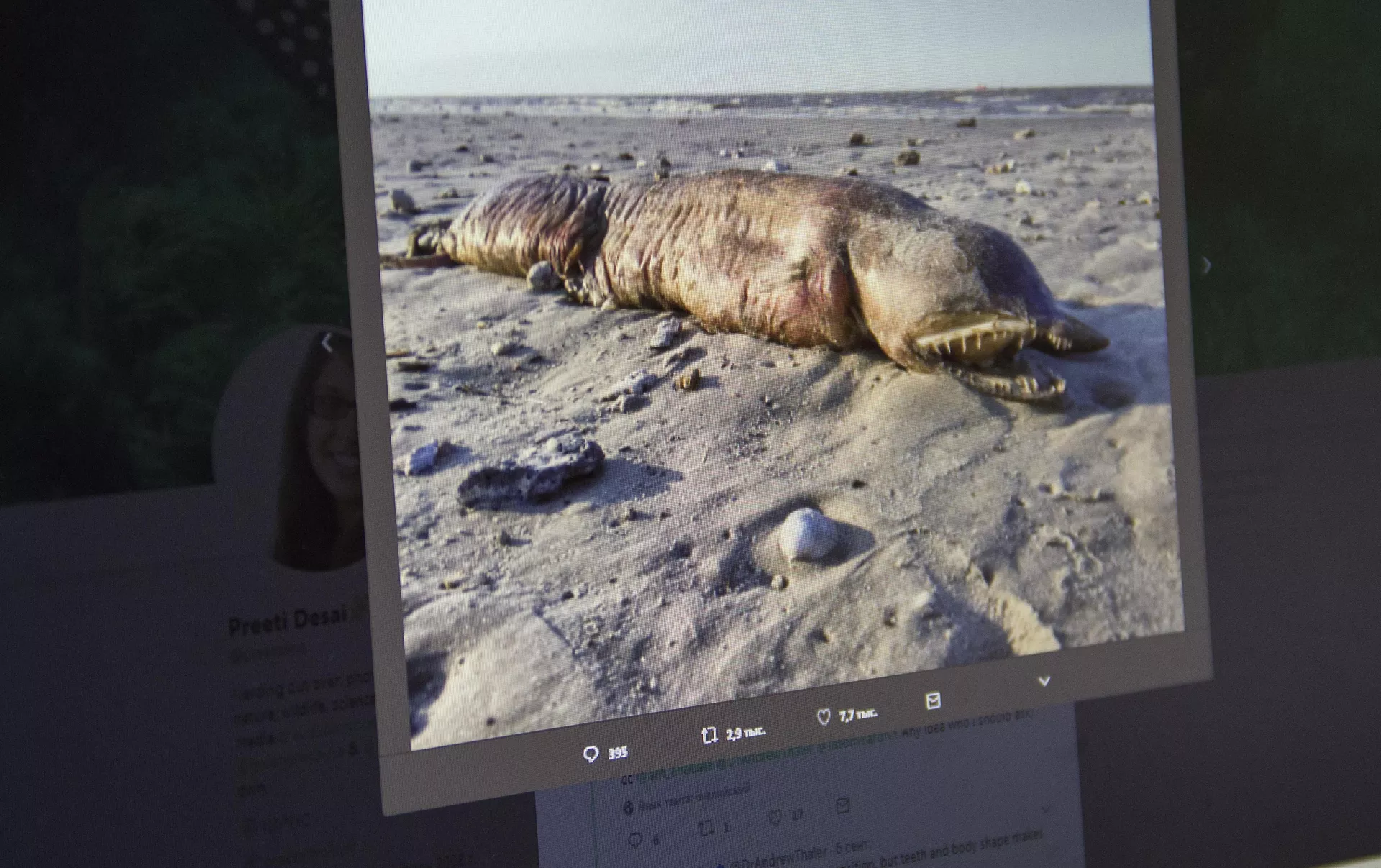Click the 2,9 тыс. retweets count

(745, 733)
